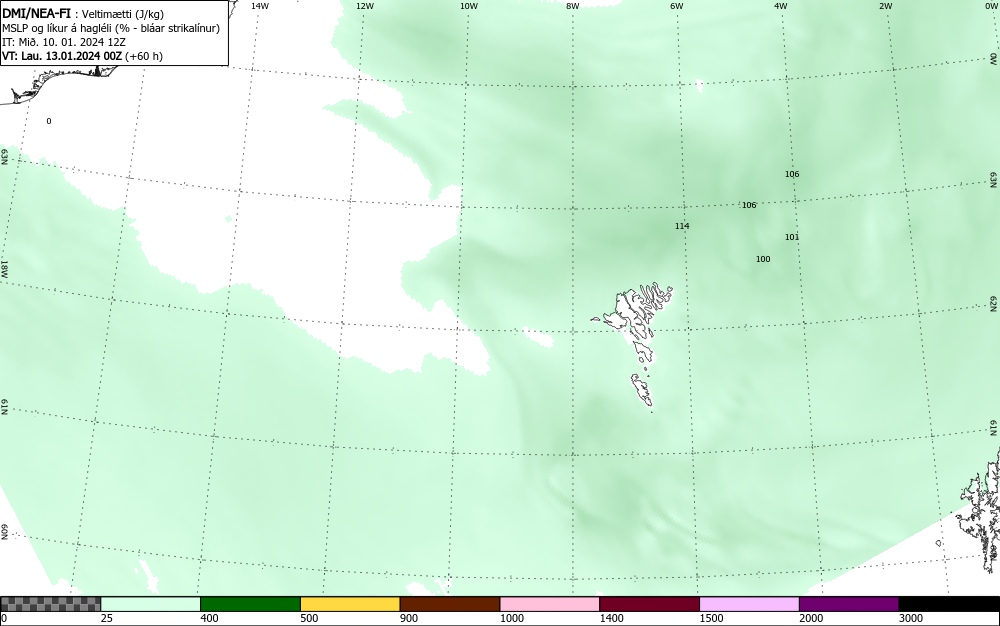Click the Veltimætti (J/kg) text
1000x626 pixels.
click(123, 14)
